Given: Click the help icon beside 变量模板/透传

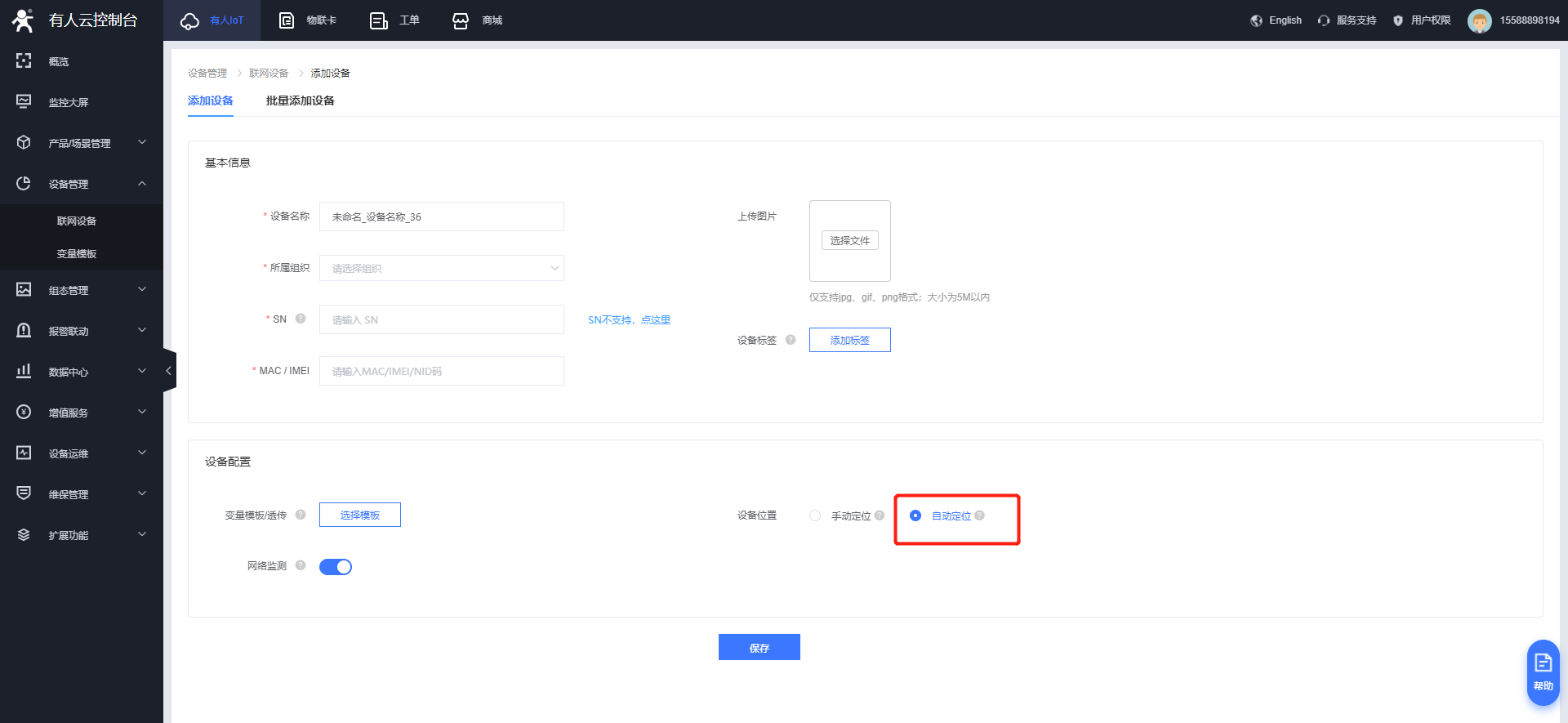Looking at the screenshot, I should (x=301, y=515).
